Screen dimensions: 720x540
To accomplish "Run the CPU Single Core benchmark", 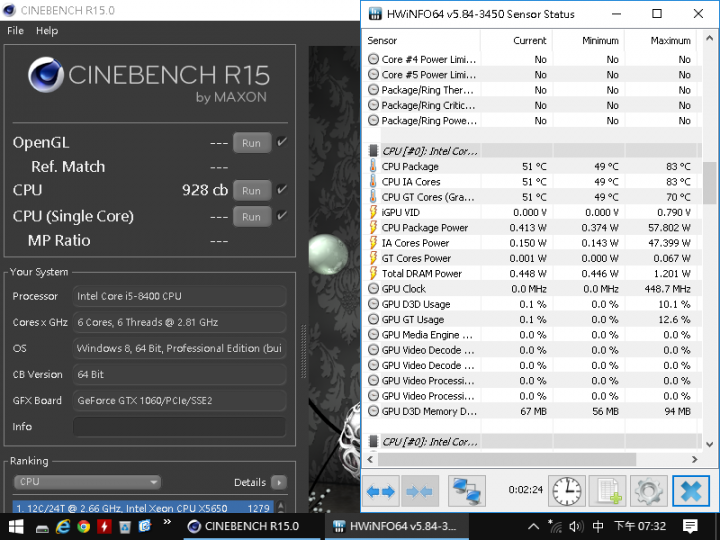I will [x=252, y=217].
